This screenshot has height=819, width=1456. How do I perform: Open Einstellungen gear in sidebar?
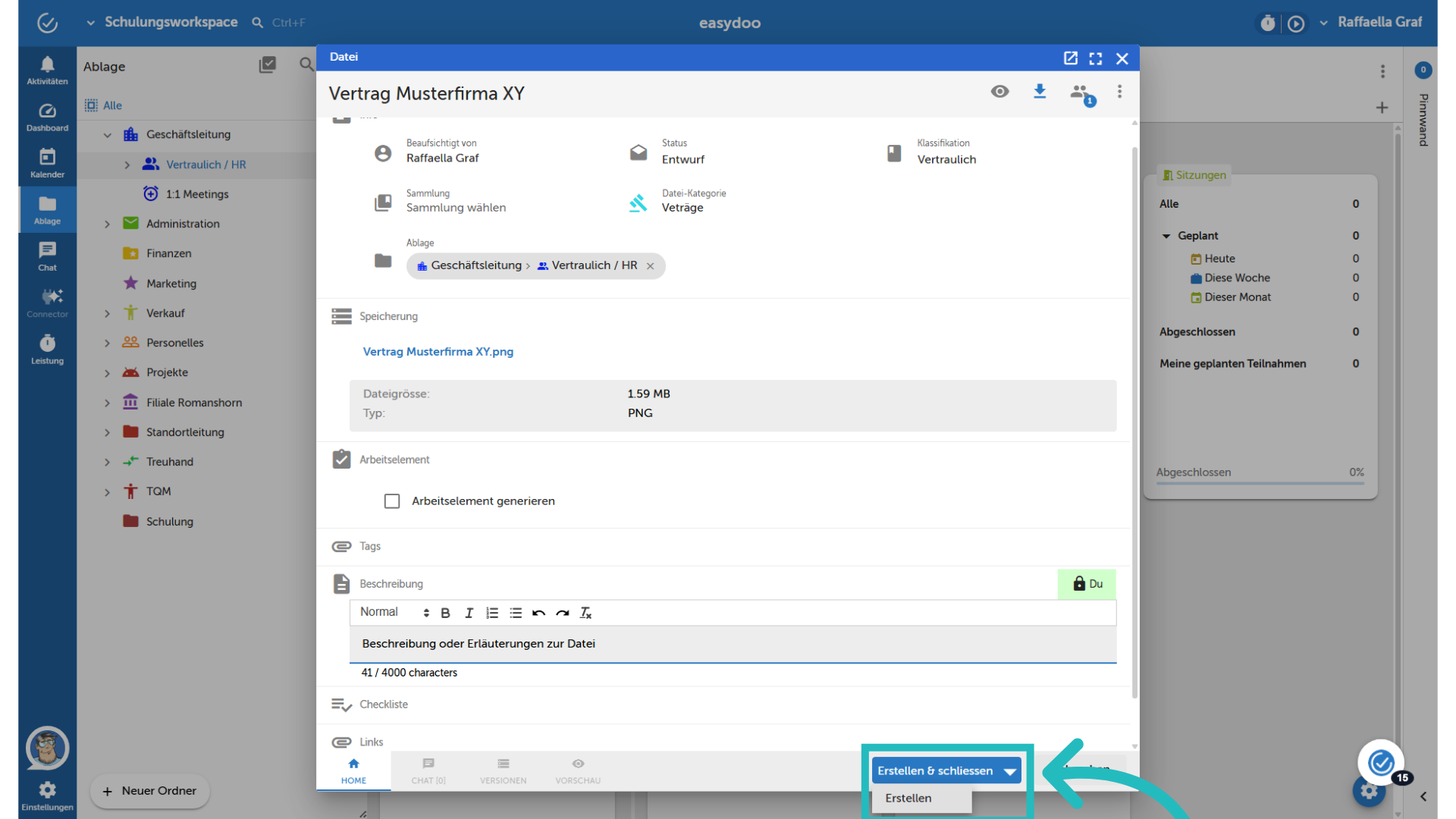point(47,795)
